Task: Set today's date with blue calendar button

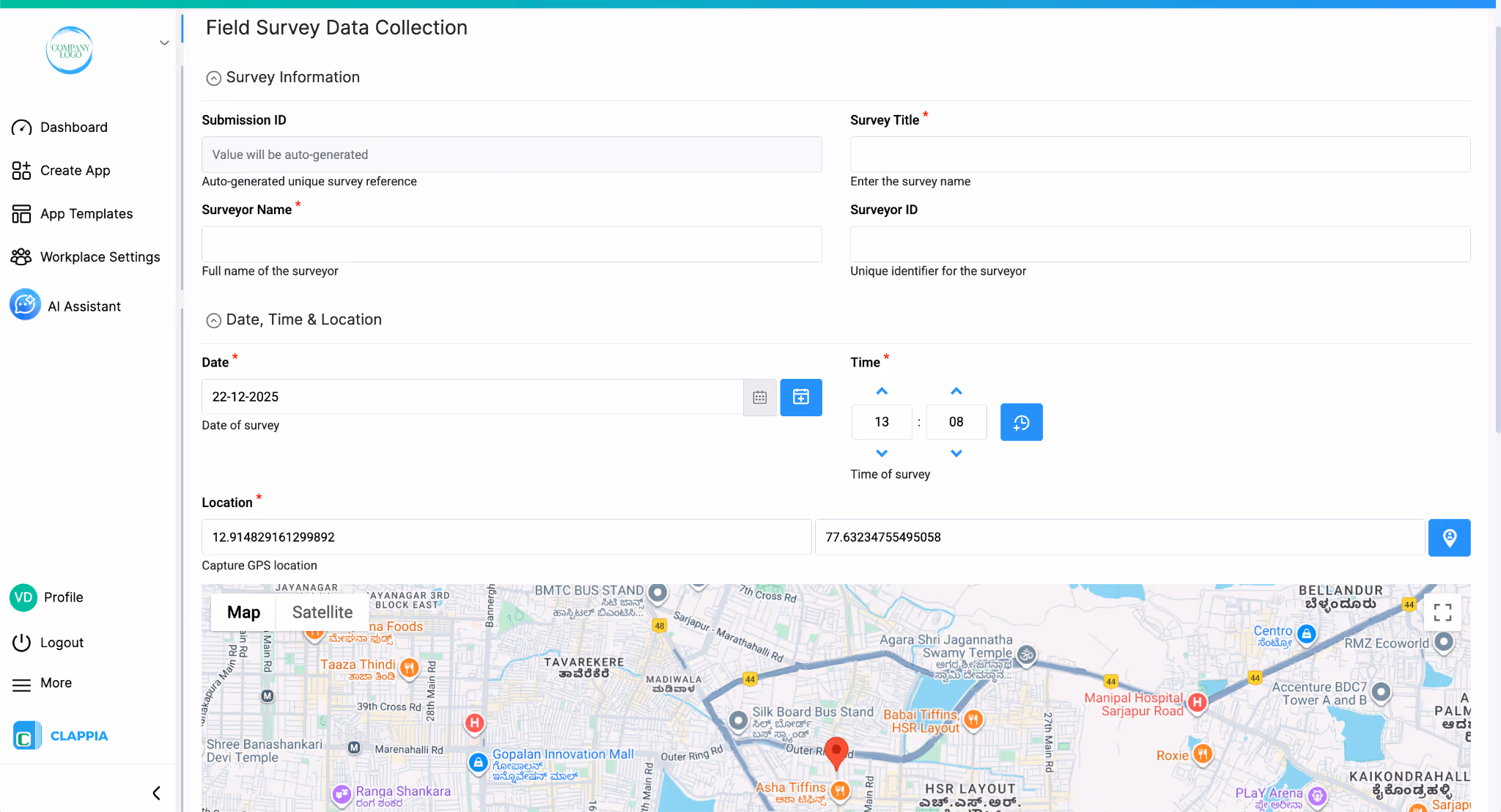Action: click(800, 397)
